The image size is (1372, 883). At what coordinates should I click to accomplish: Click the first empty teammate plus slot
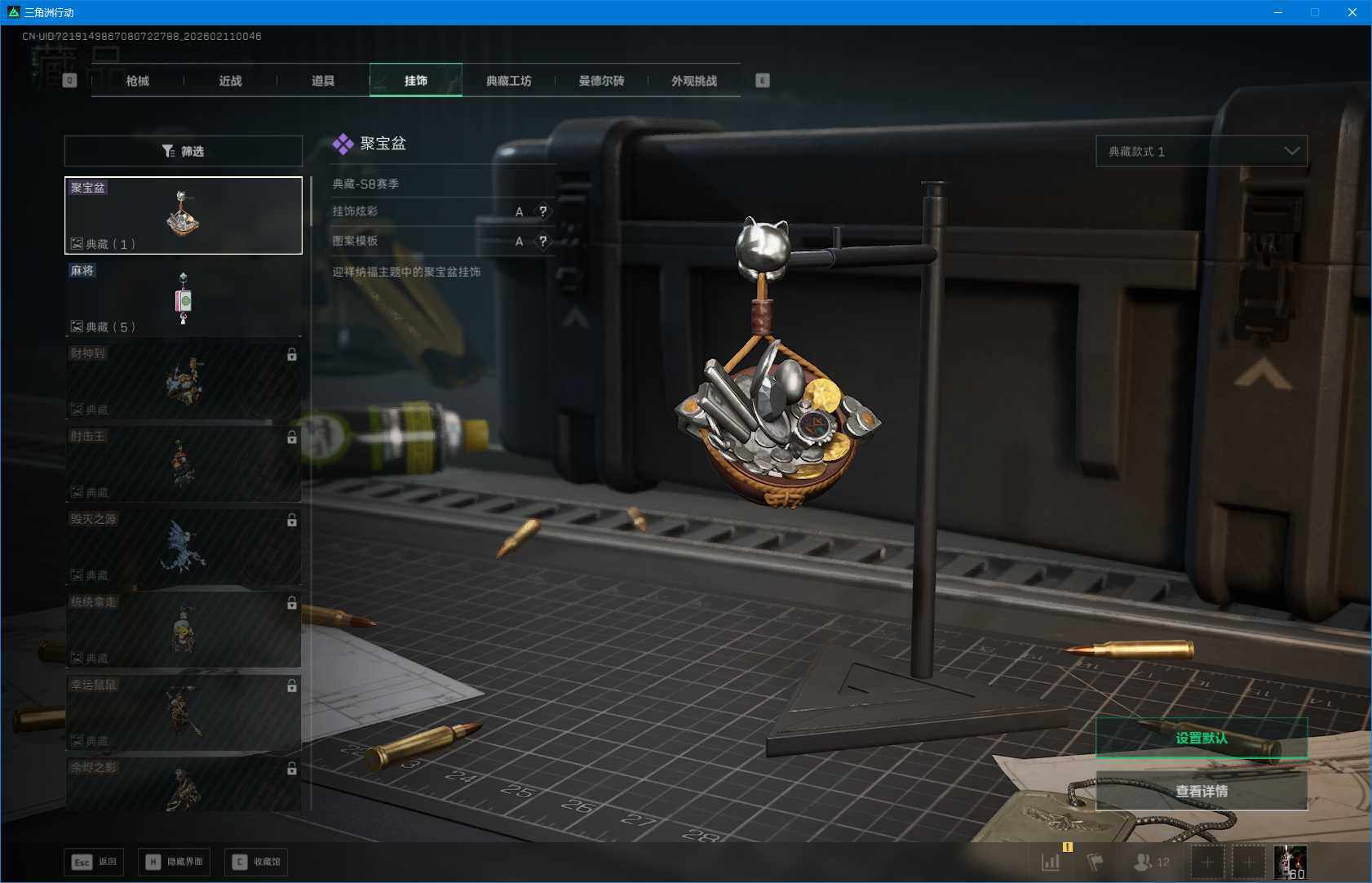pos(1207,862)
